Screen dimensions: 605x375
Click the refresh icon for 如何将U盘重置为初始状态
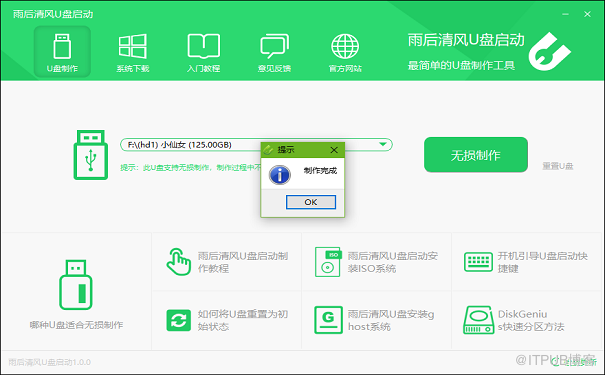(179, 320)
